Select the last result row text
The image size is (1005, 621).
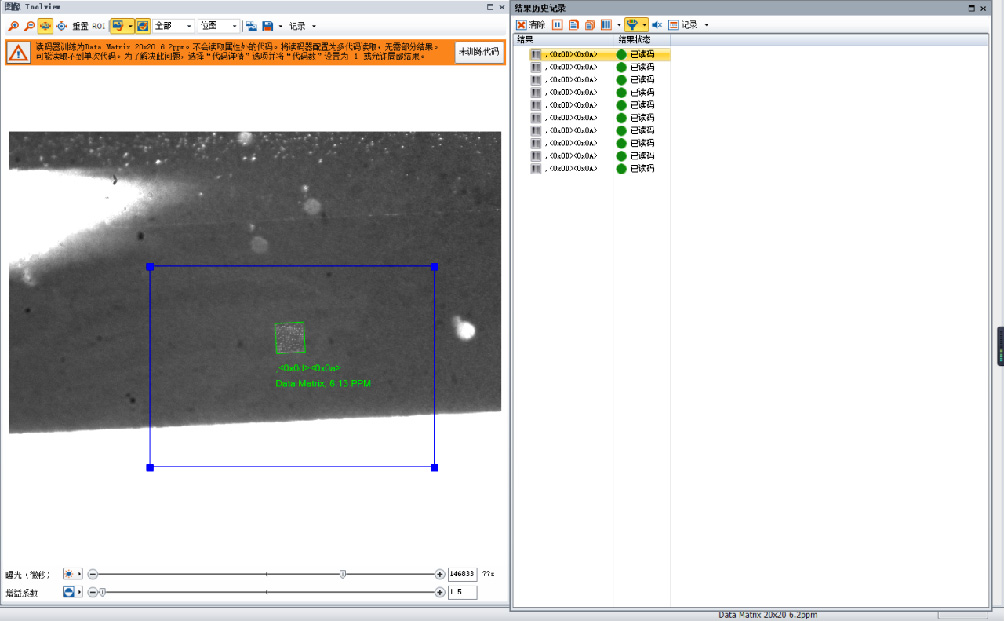pyautogui.click(x=572, y=169)
